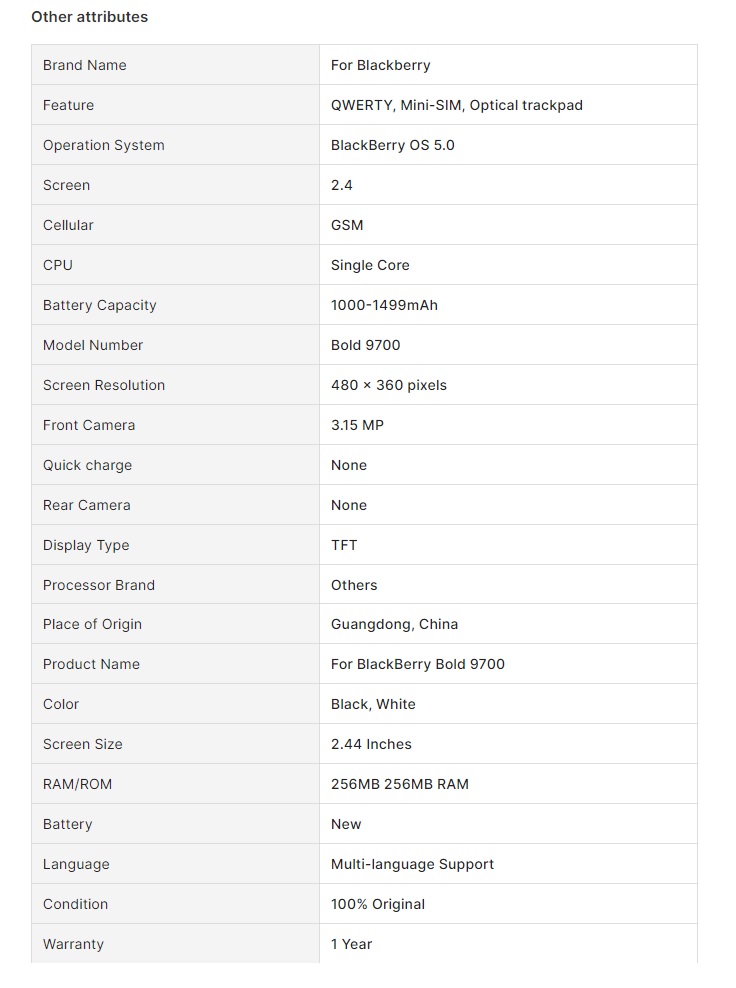
Task: Select the Brand Name attribute label
Action: [84, 65]
